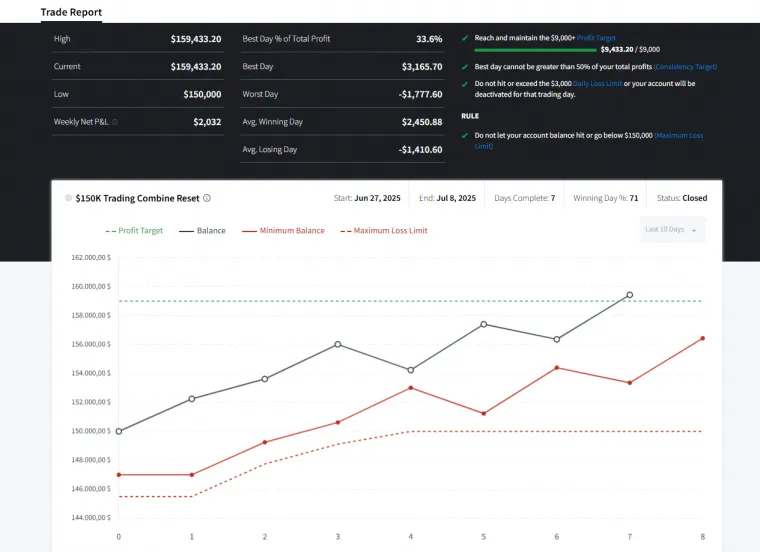
Task: Toggle Balance series in chart legend
Action: [203, 231]
